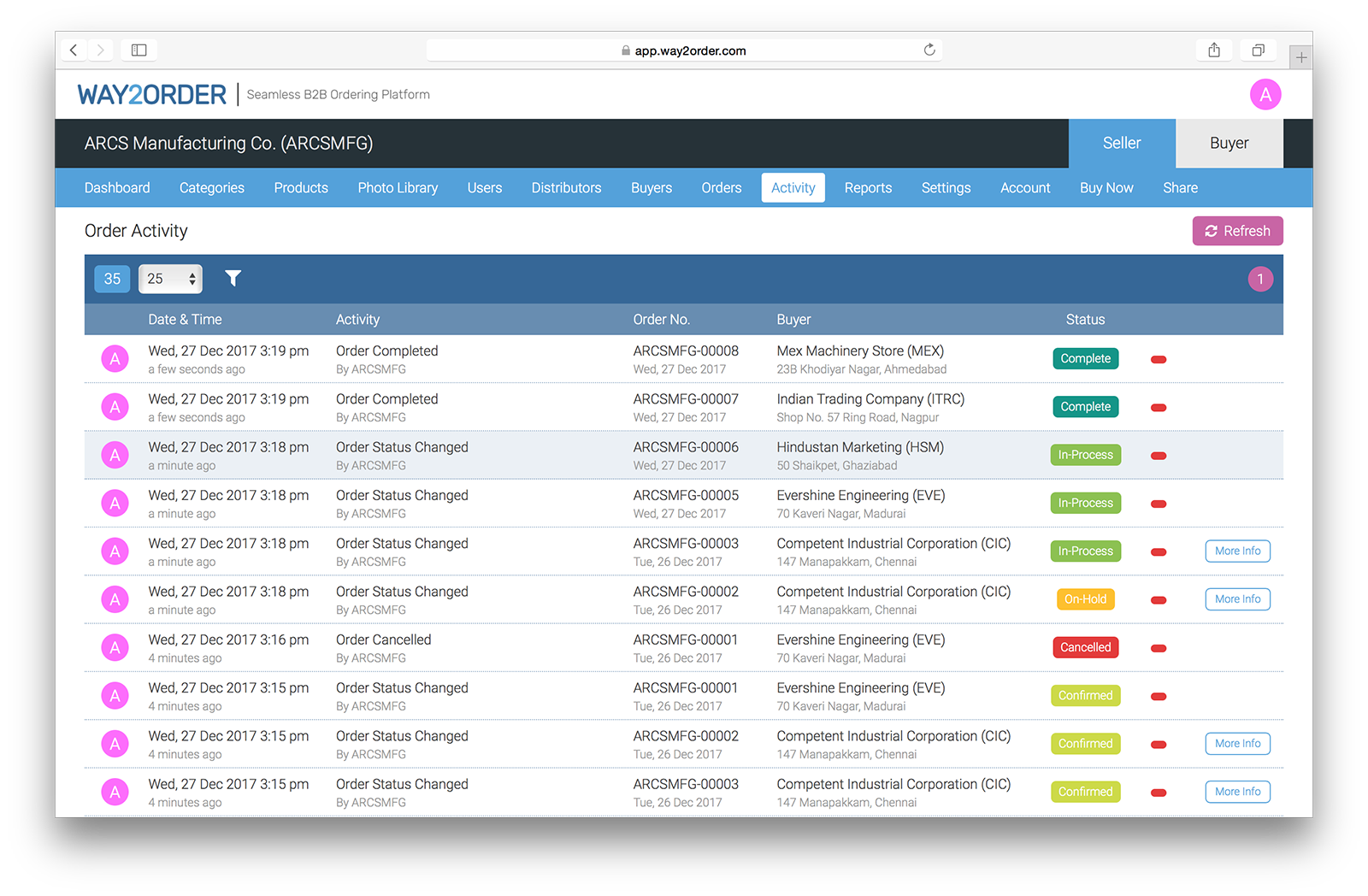Click red minus icon in Order Cancelled row
This screenshot has width=1368, height=896.
tap(1159, 648)
